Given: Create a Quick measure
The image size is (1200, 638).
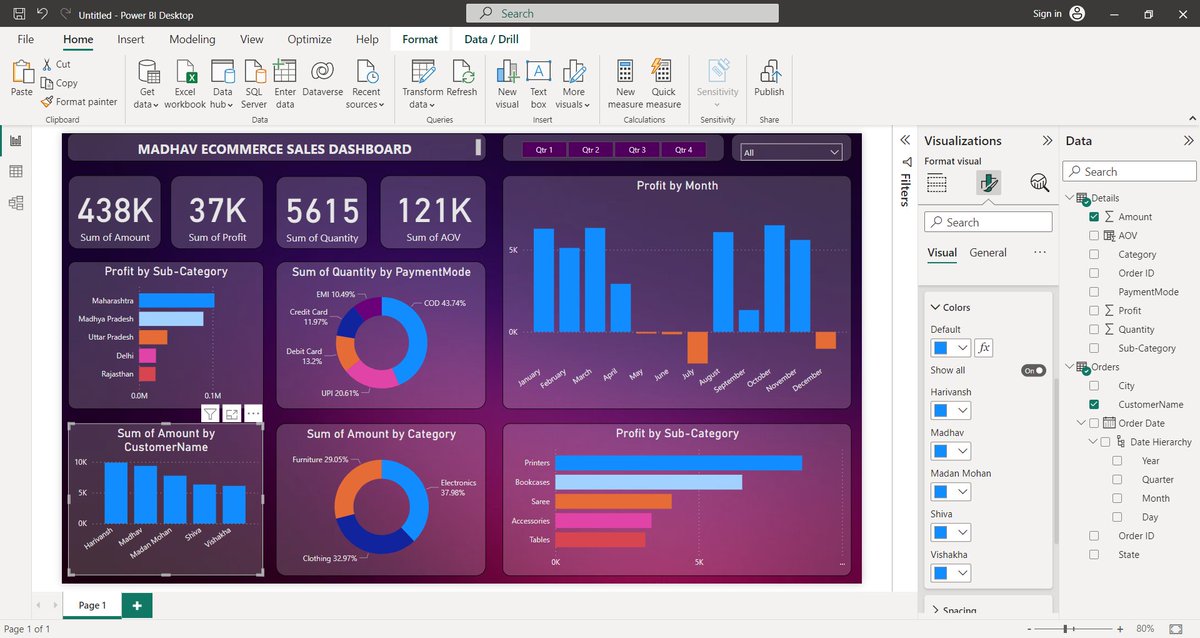Looking at the screenshot, I should (663, 84).
